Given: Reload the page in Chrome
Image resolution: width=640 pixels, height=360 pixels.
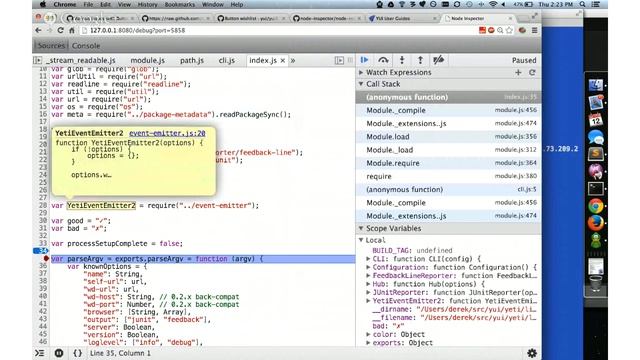Looking at the screenshot, I should (60, 30).
